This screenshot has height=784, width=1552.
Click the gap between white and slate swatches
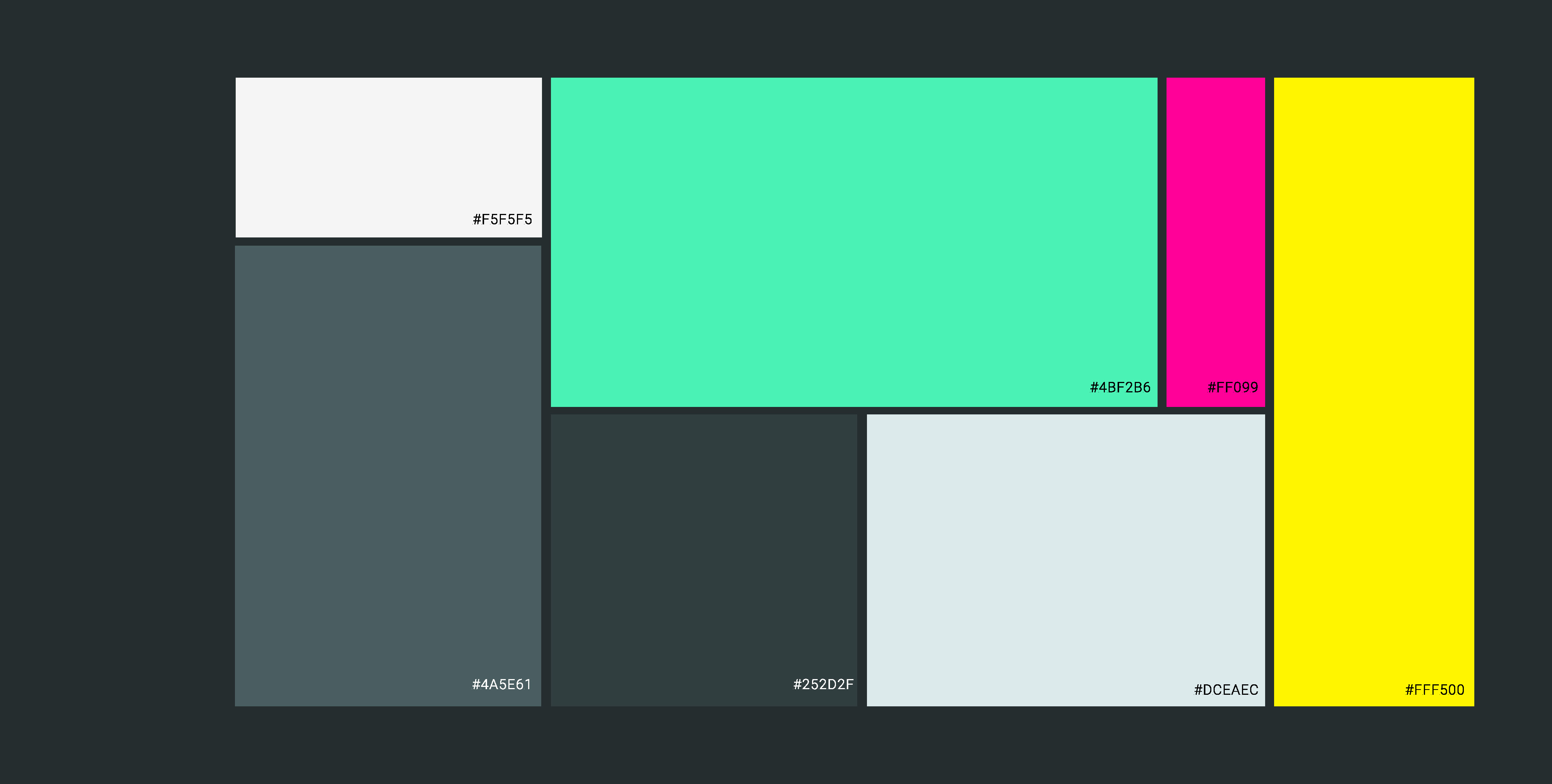point(388,242)
